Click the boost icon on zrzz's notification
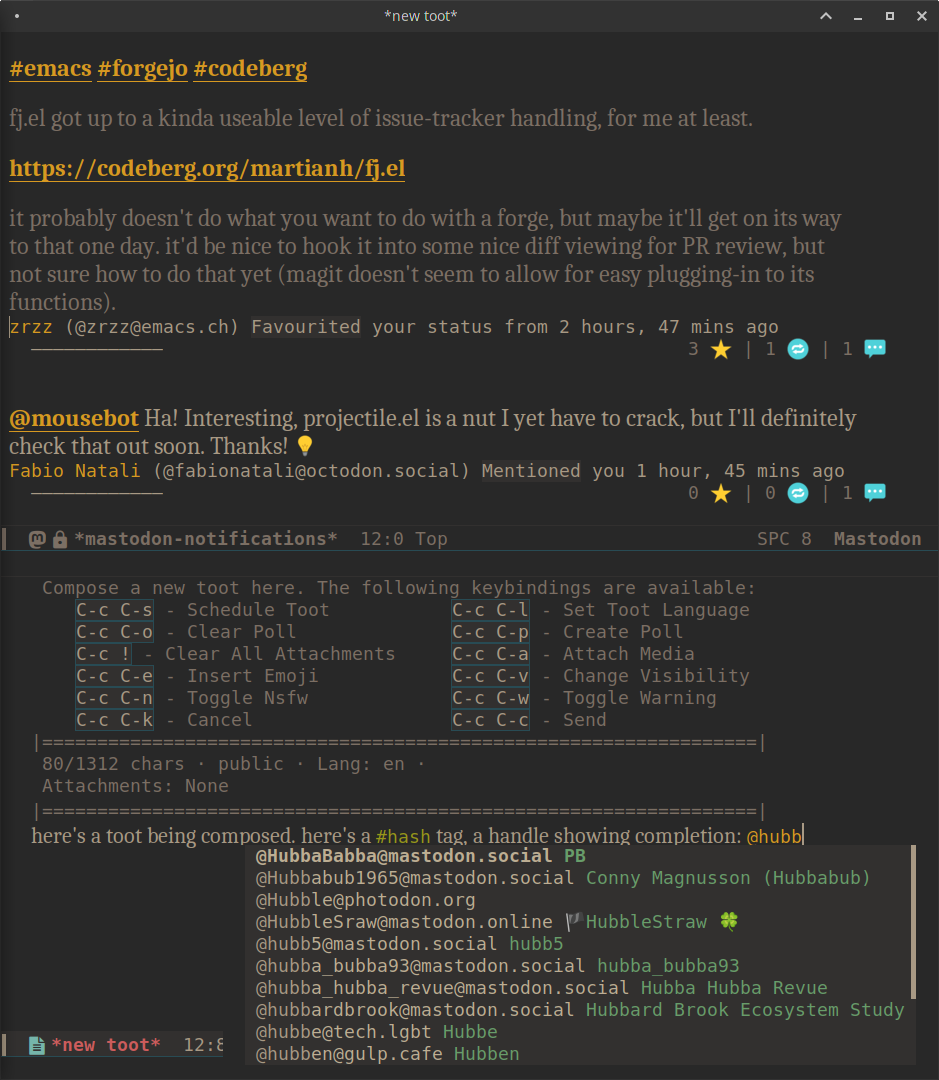This screenshot has width=939, height=1080. tap(797, 349)
